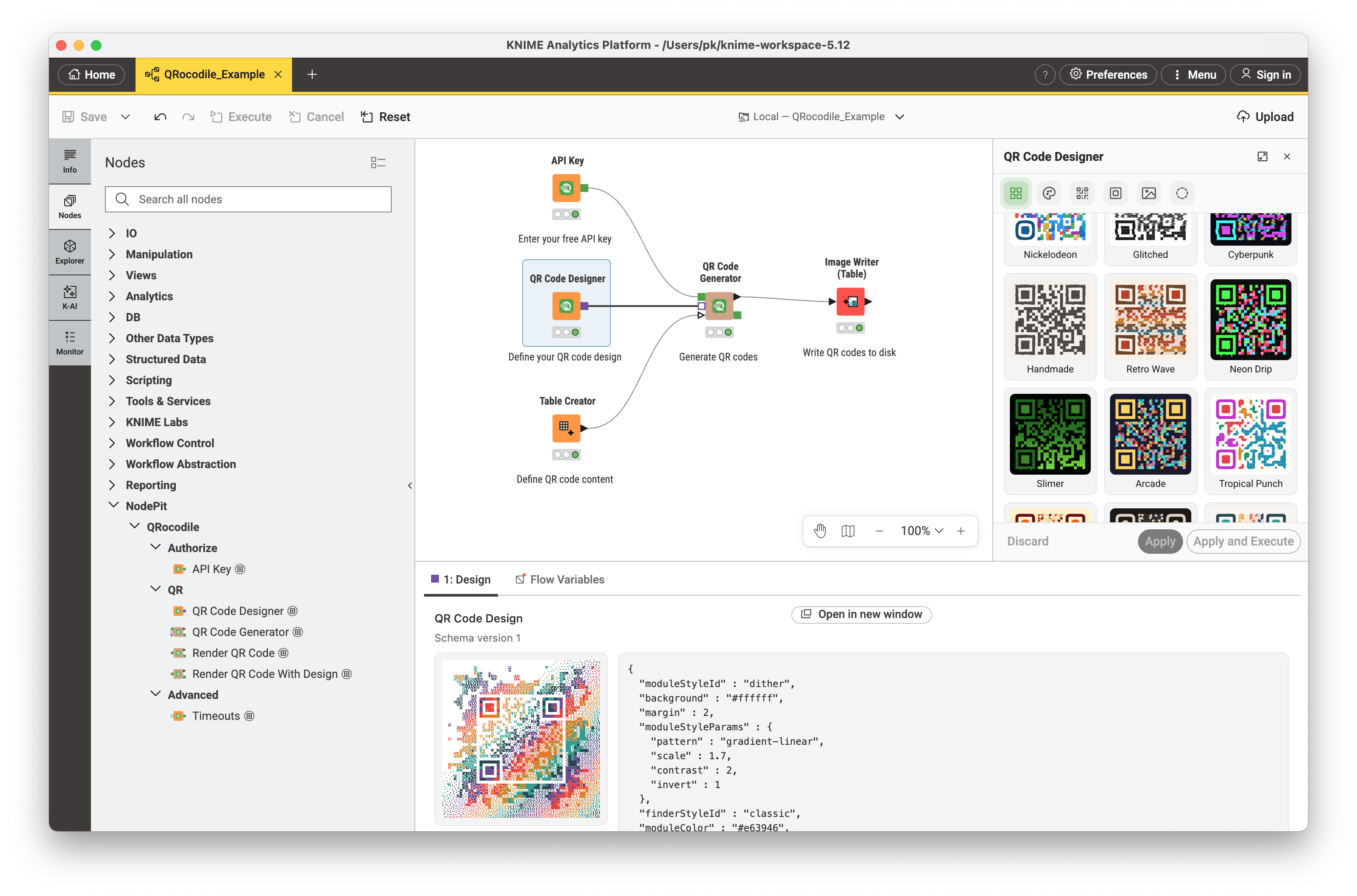This screenshot has width=1357, height=896.
Task: Expand QR Code Designer panel to full size
Action: 1262,156
